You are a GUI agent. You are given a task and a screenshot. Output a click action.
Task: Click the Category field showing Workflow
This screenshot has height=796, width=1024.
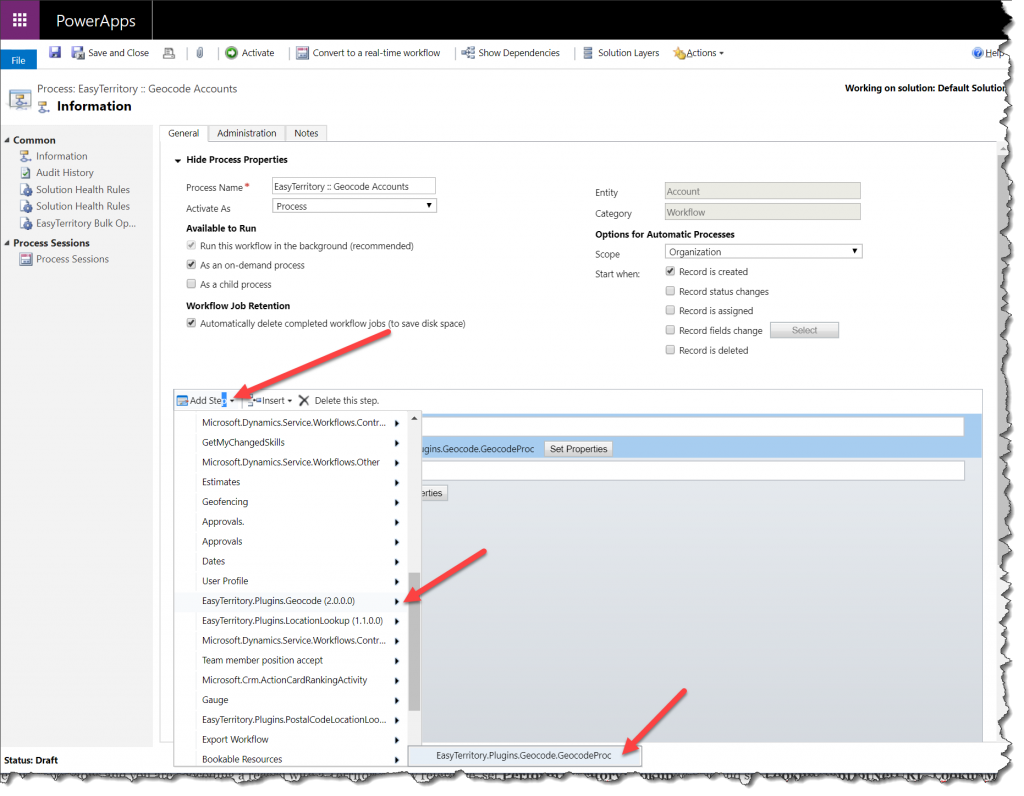click(763, 212)
